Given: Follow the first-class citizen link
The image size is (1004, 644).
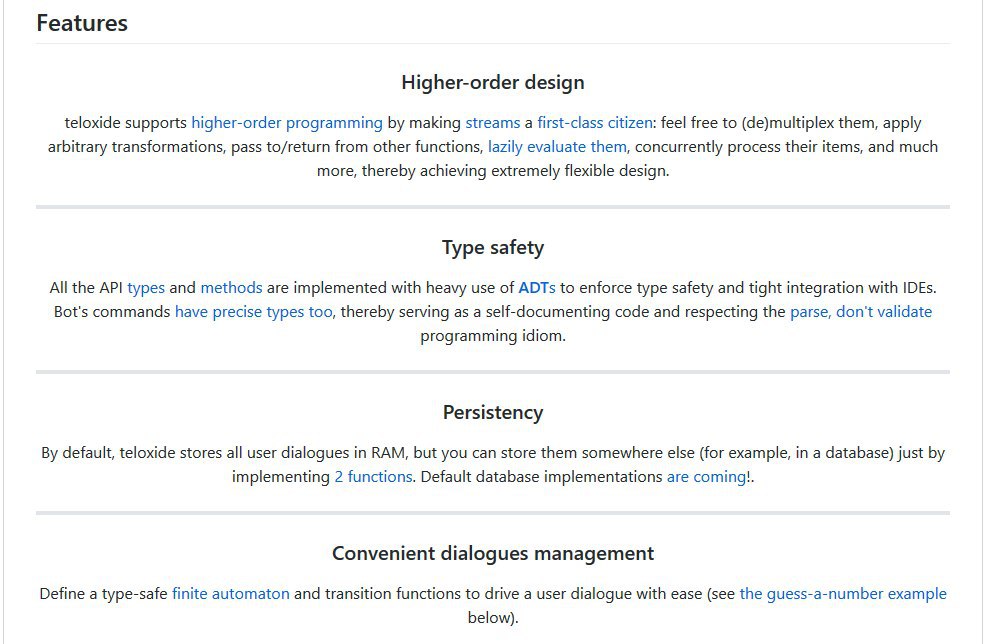Looking at the screenshot, I should [594, 123].
